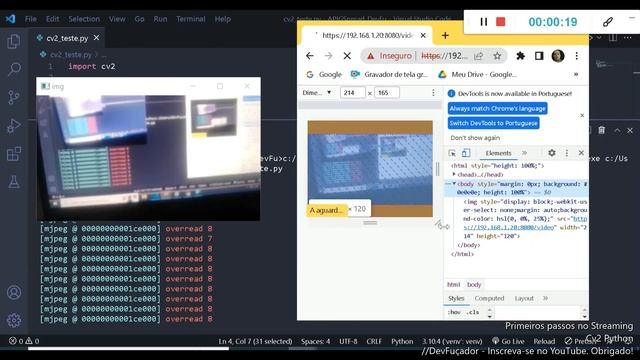The width and height of the screenshot is (640, 360).
Task: Close the cv2_teste.py tab
Action: [x=96, y=38]
